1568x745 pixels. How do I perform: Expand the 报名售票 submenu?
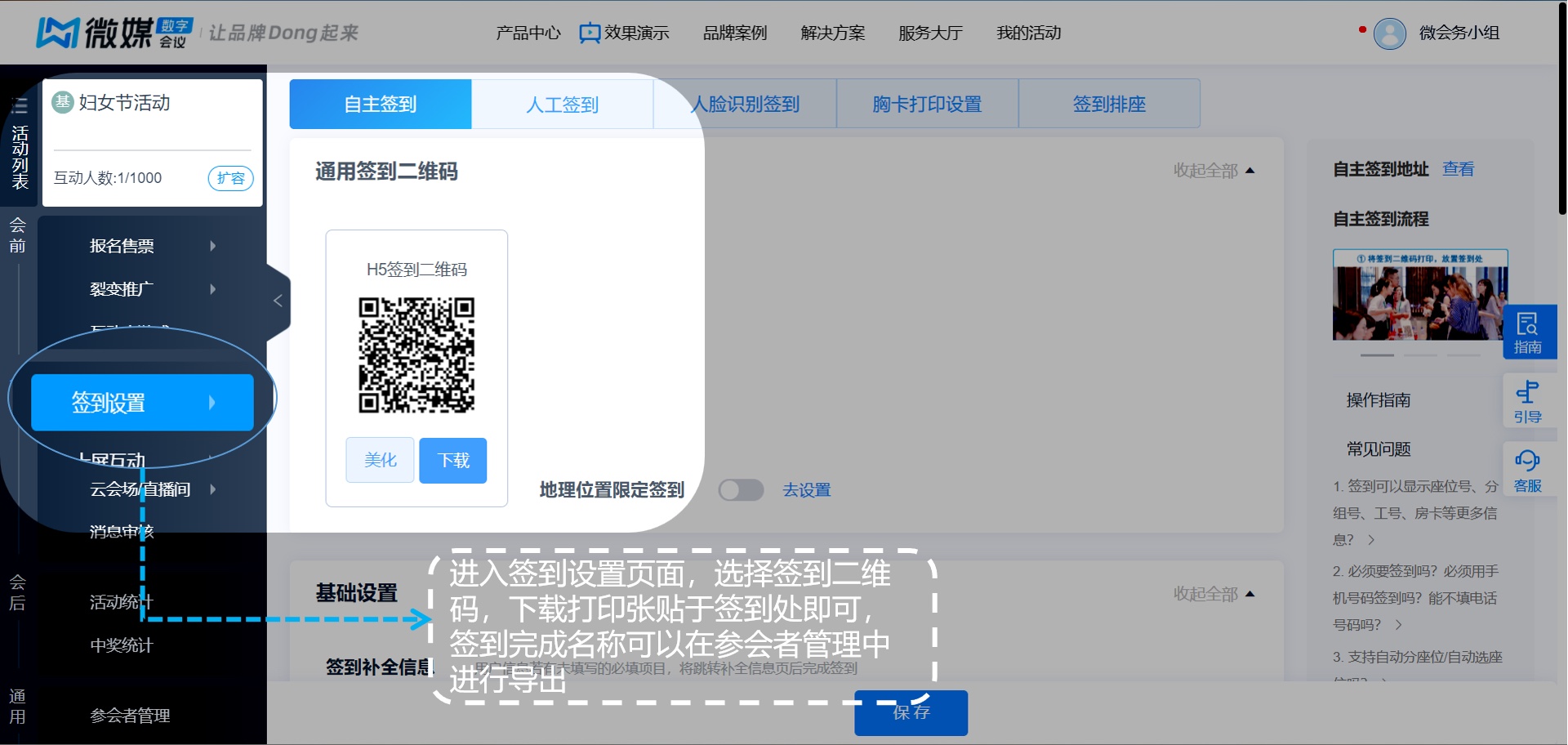(212, 246)
